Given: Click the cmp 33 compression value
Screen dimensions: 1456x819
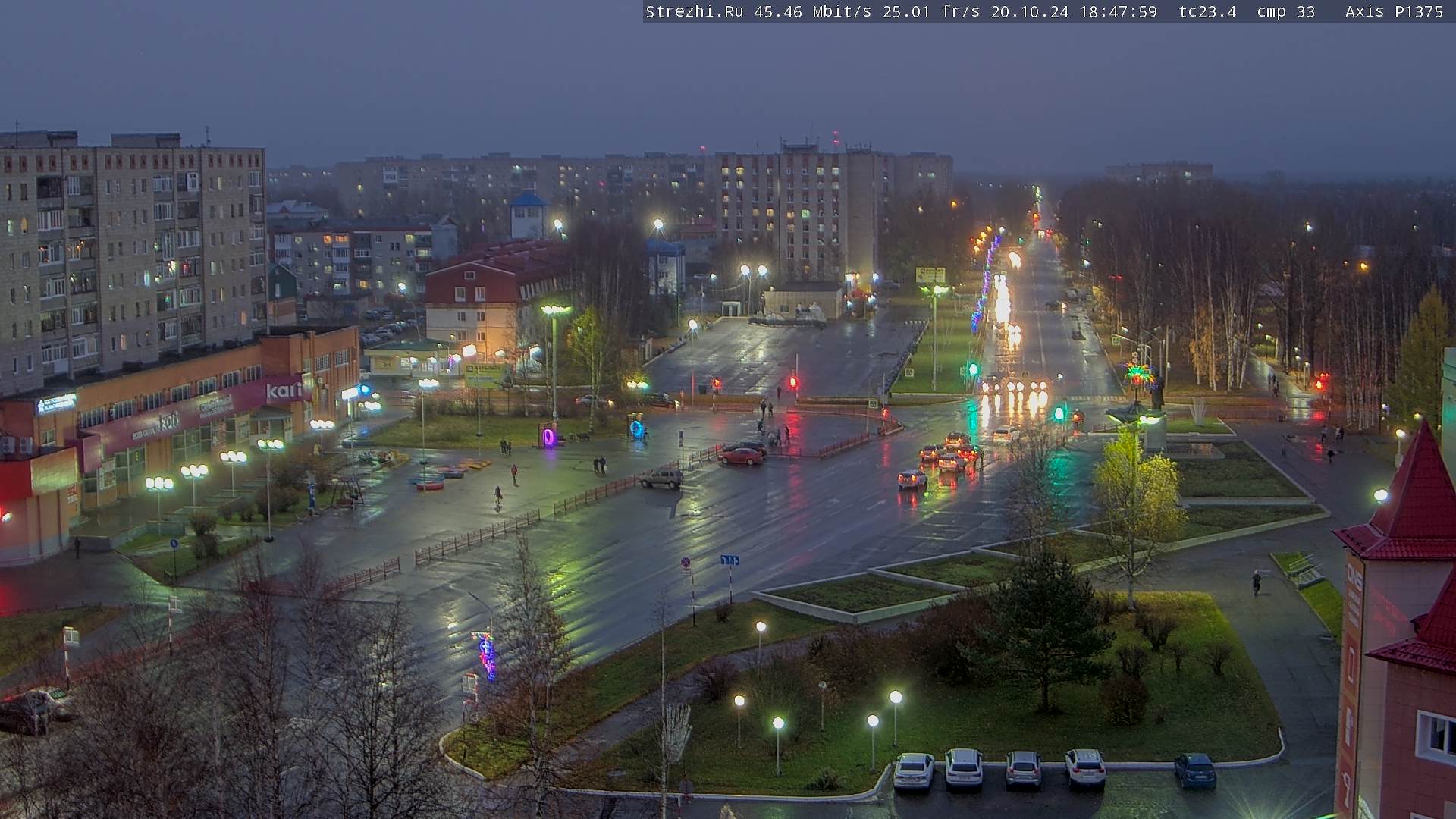Looking at the screenshot, I should pos(1286,11).
